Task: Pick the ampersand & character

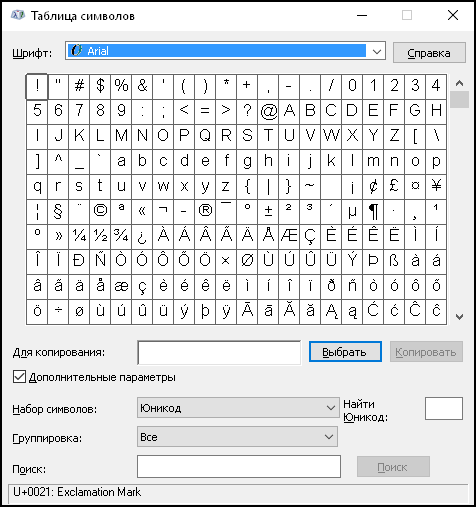Action: [x=142, y=87]
